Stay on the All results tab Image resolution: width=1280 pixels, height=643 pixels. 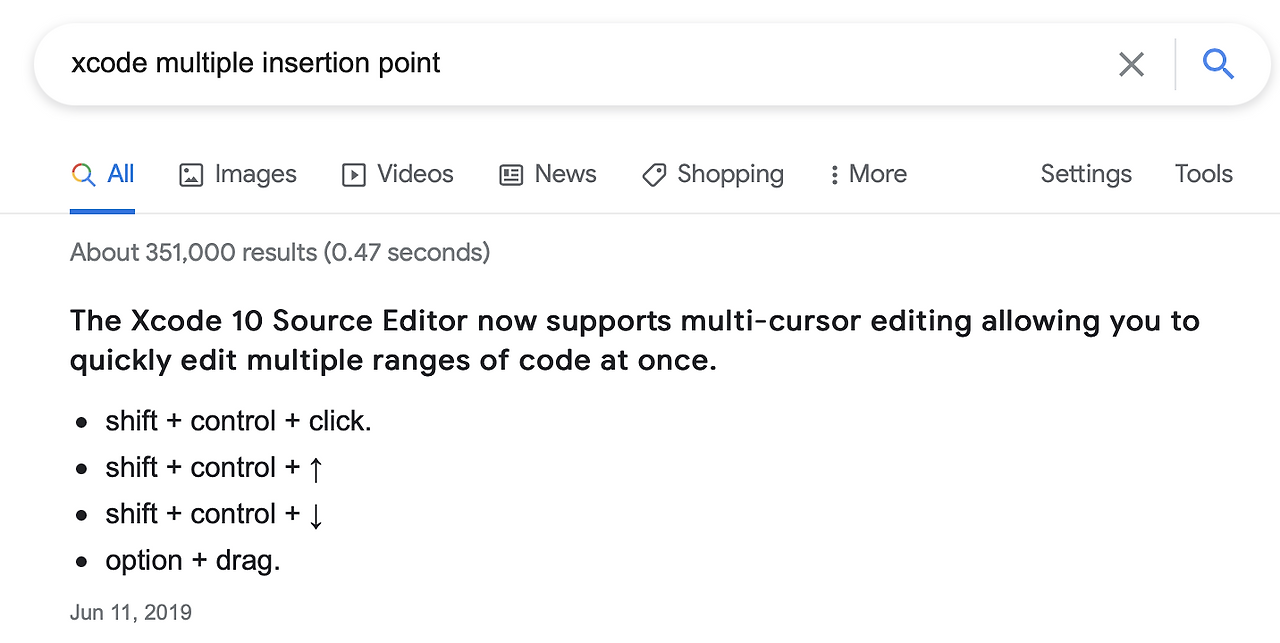(118, 174)
